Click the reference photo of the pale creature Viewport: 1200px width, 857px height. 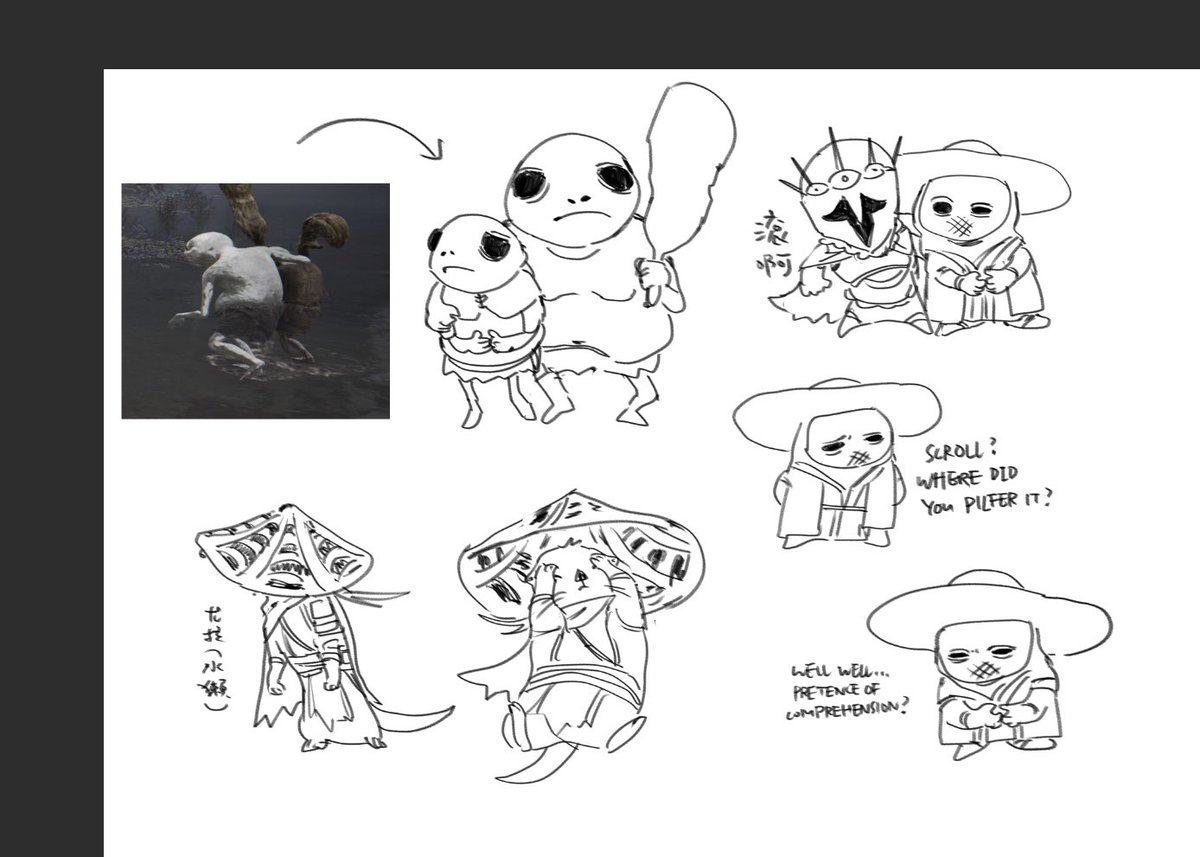coord(255,300)
